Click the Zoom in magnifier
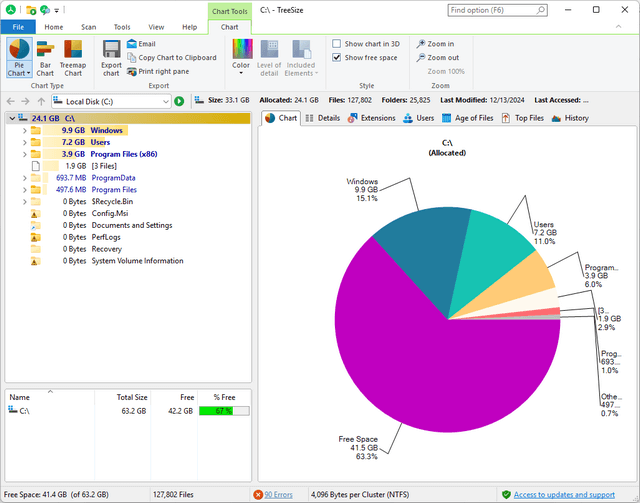 420,44
